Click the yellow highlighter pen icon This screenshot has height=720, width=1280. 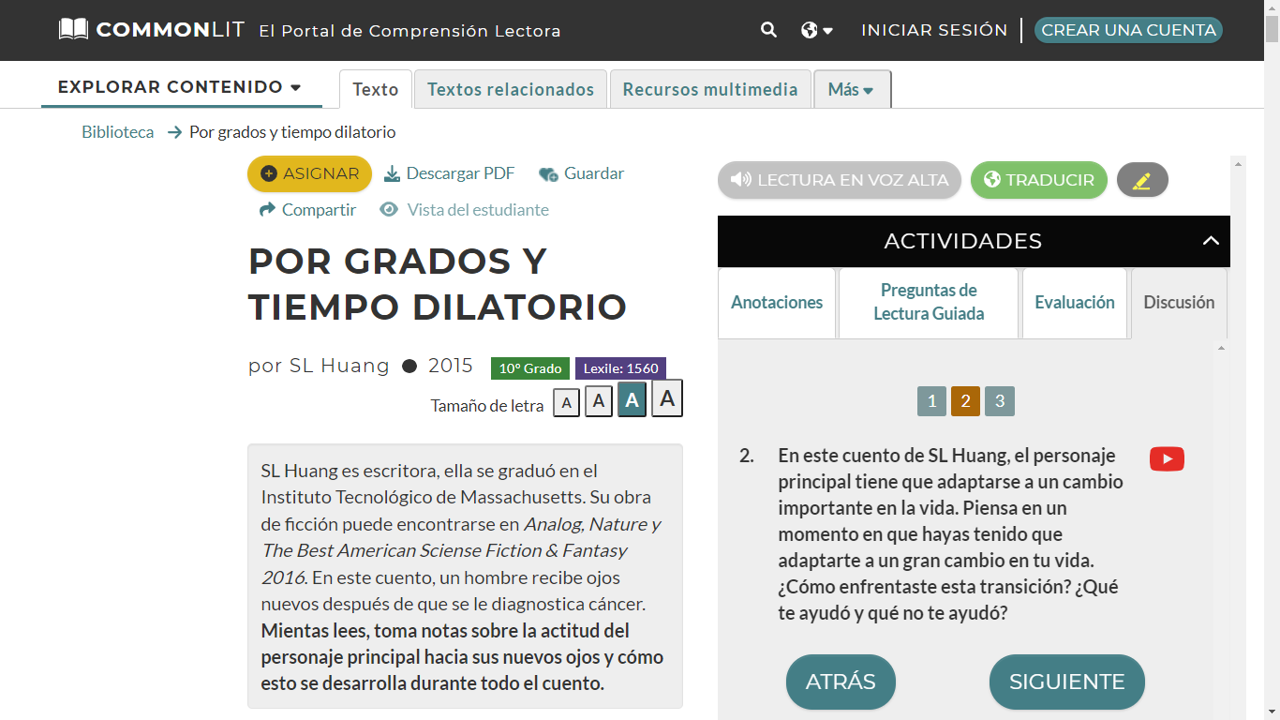click(1142, 180)
